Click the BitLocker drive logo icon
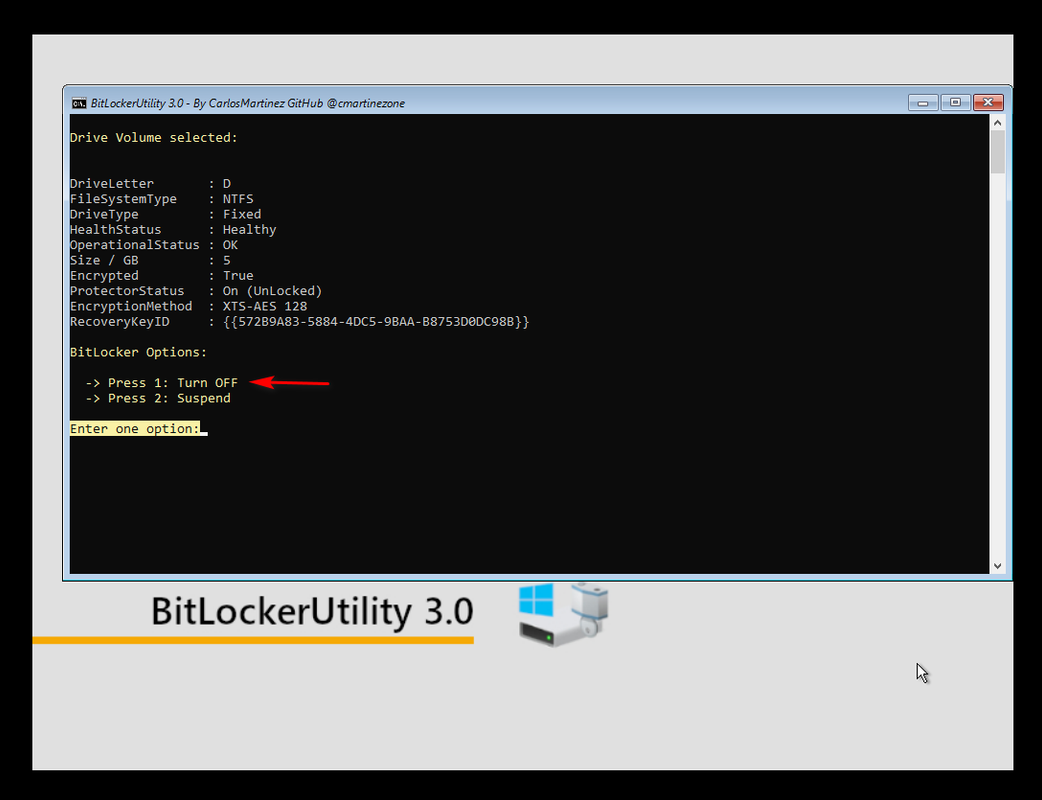This screenshot has width=1042, height=800. pos(564,615)
